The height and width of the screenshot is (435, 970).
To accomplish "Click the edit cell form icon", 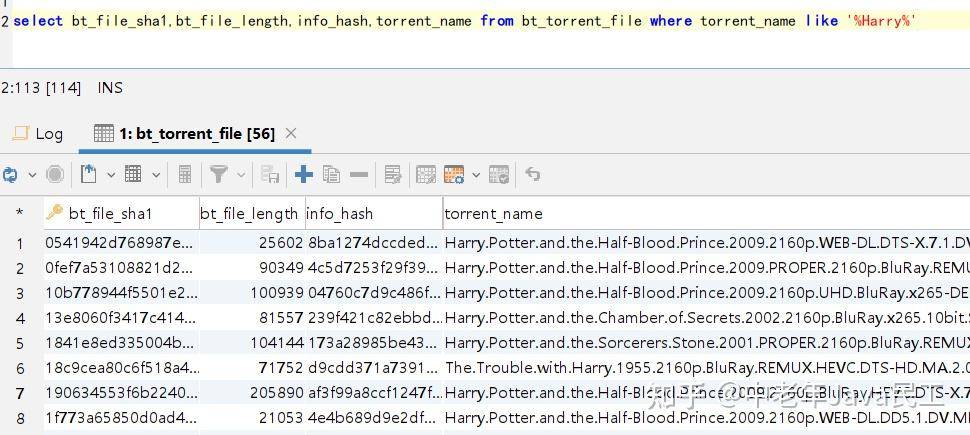I will (x=393, y=175).
